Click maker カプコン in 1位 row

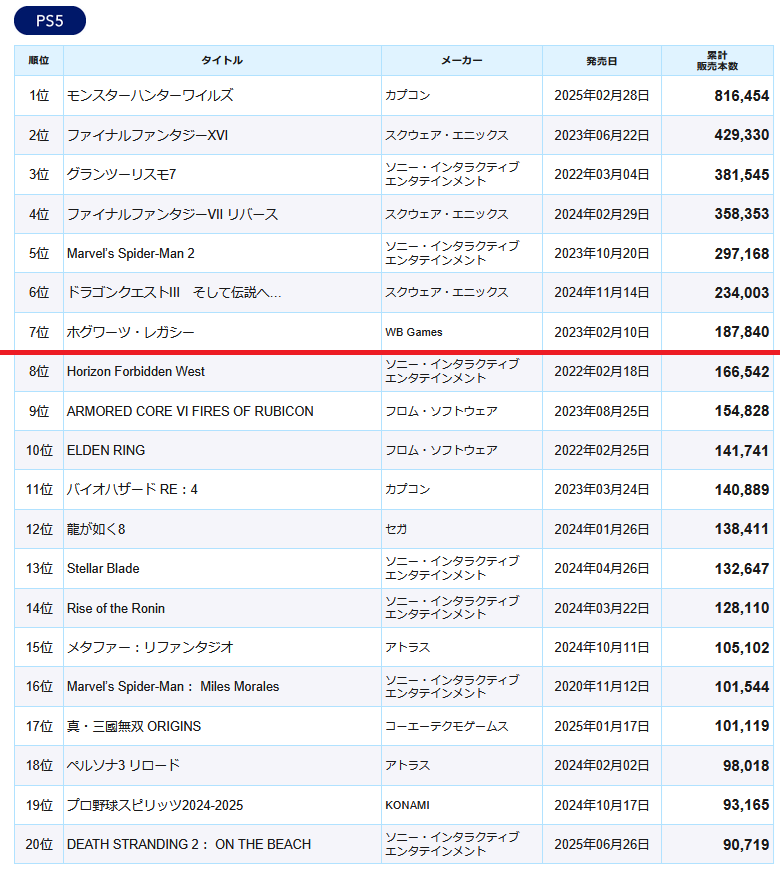coord(408,95)
